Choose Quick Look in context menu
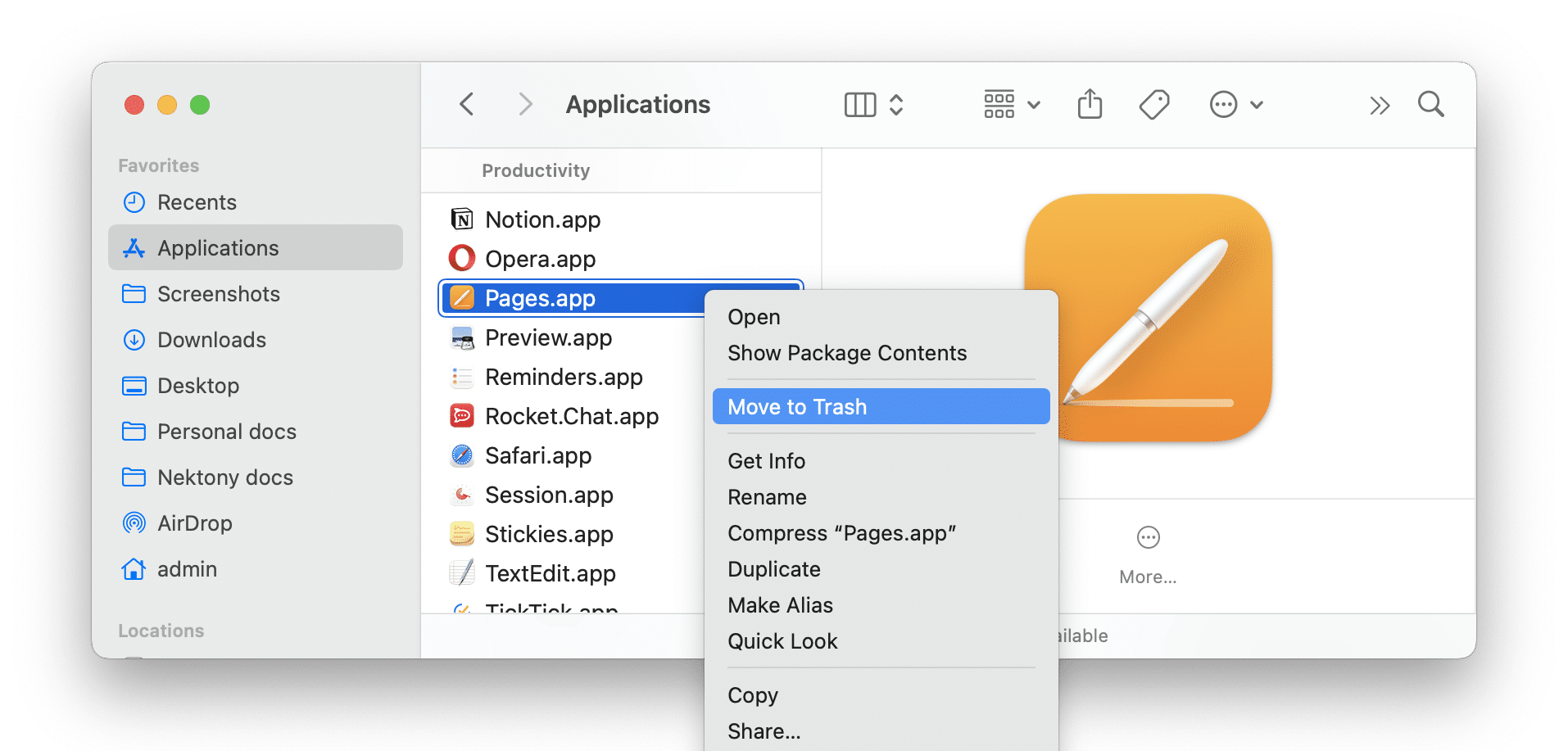Screen dimensions: 1568x751 tap(881, 641)
